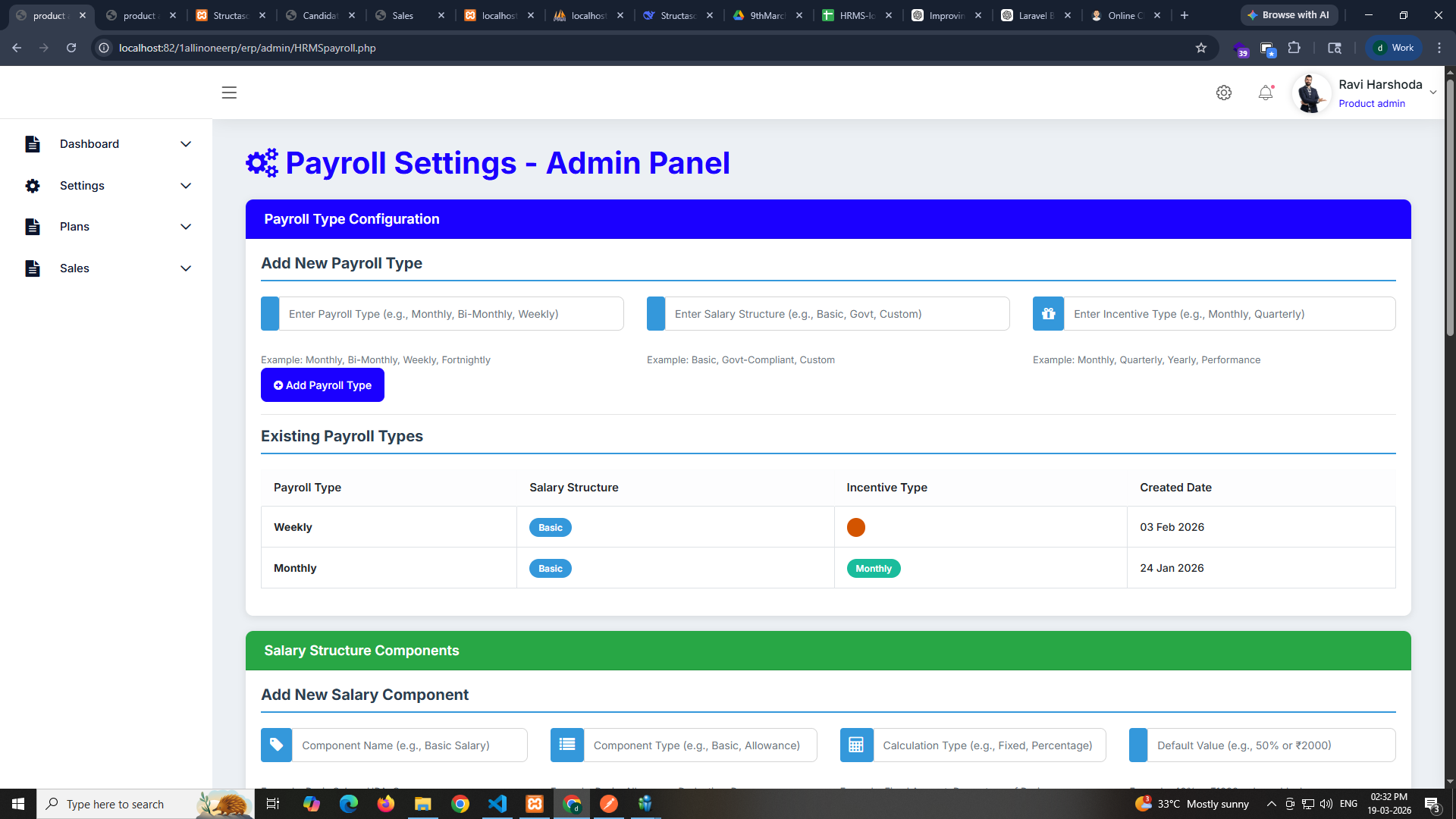The width and height of the screenshot is (1456, 819).
Task: Focus the Component Type input field
Action: coord(700,745)
